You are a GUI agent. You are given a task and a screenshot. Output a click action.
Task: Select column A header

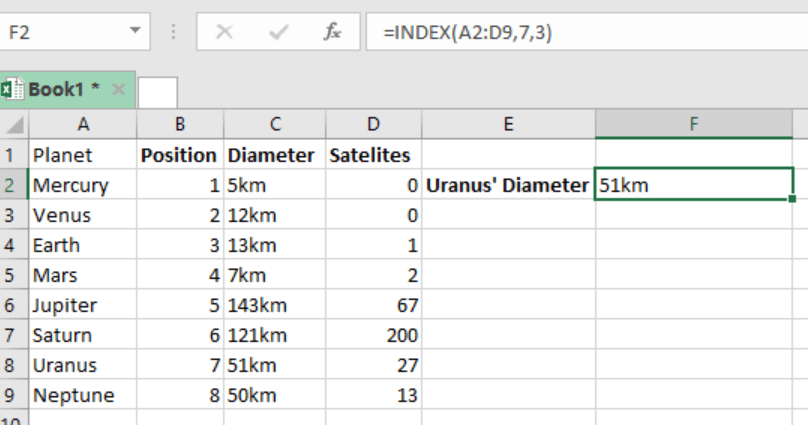(83, 125)
